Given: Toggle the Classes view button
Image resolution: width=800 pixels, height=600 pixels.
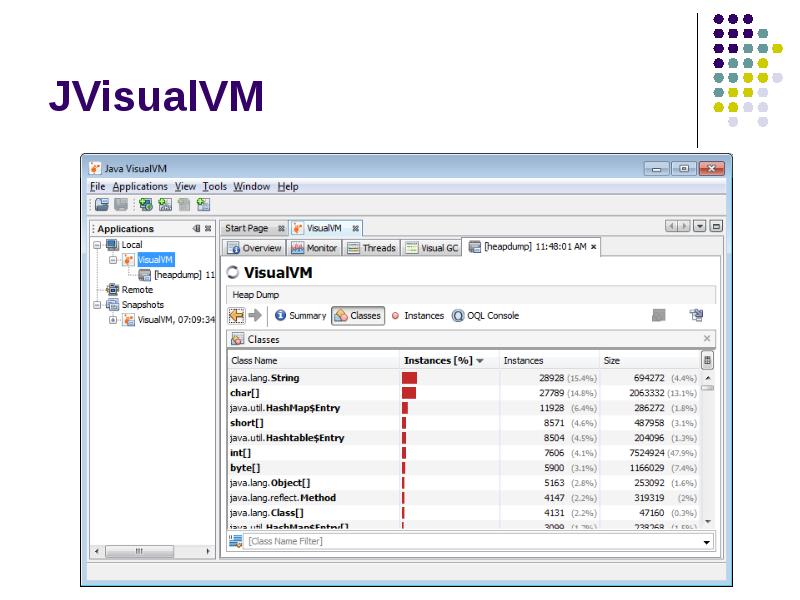Looking at the screenshot, I should click(x=358, y=316).
